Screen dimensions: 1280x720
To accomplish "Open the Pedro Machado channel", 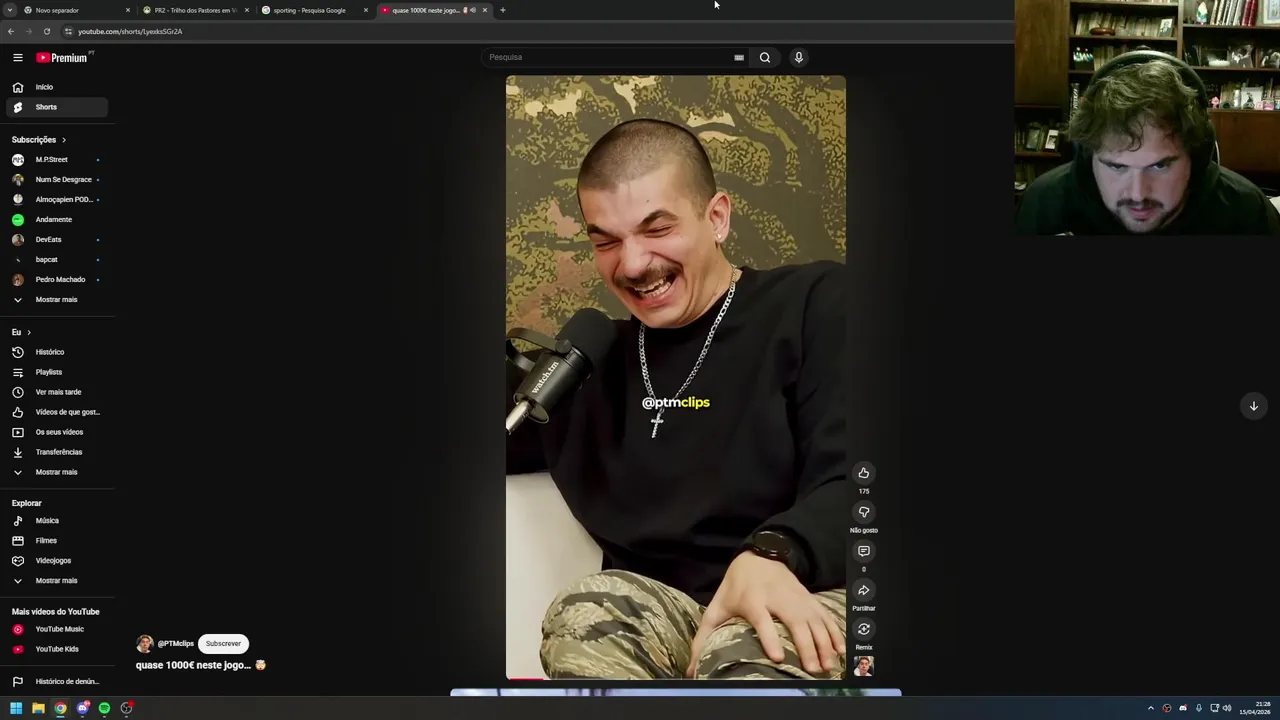I will pos(56,280).
